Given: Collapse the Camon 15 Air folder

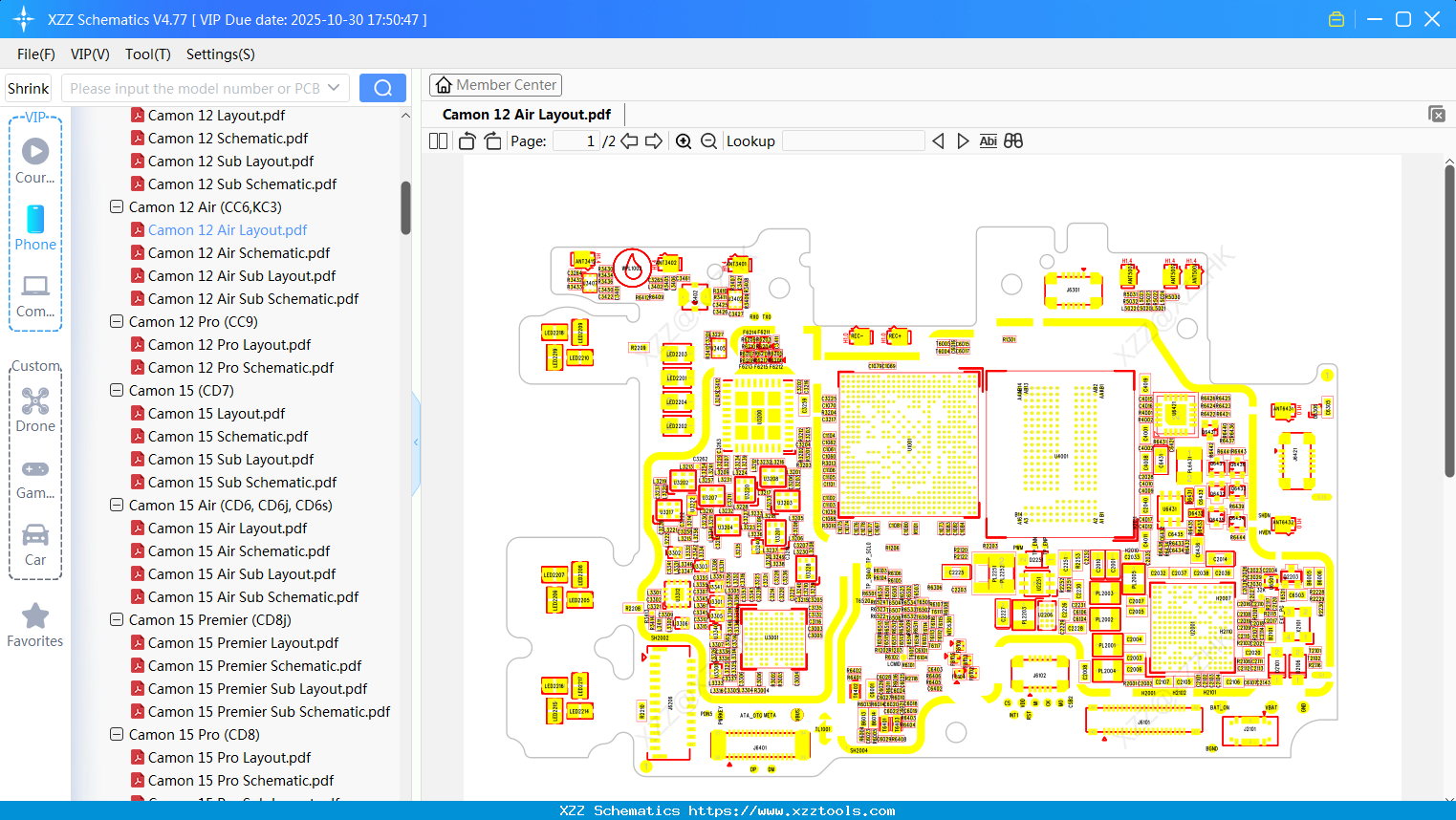Looking at the screenshot, I should click(x=117, y=505).
